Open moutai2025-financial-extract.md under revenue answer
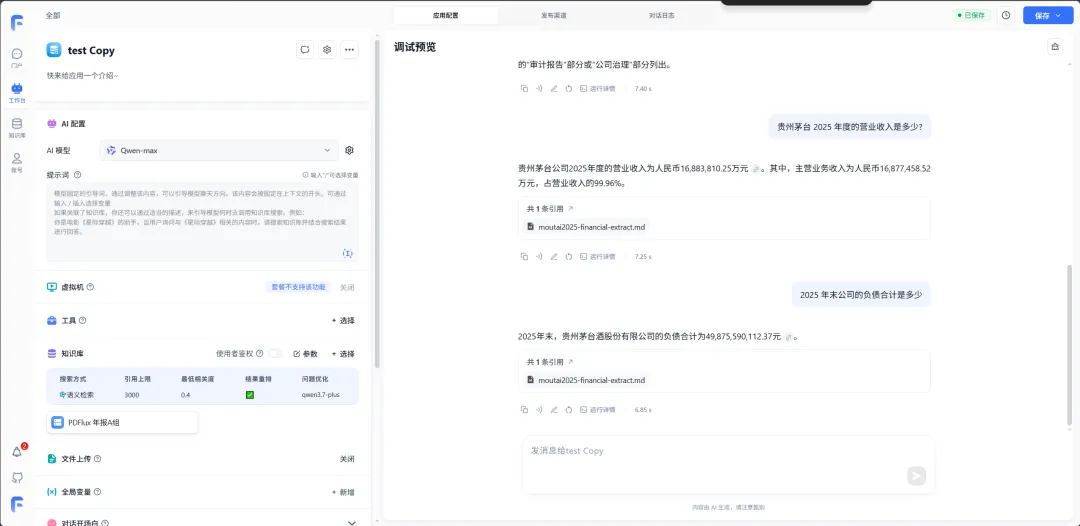 point(587,227)
